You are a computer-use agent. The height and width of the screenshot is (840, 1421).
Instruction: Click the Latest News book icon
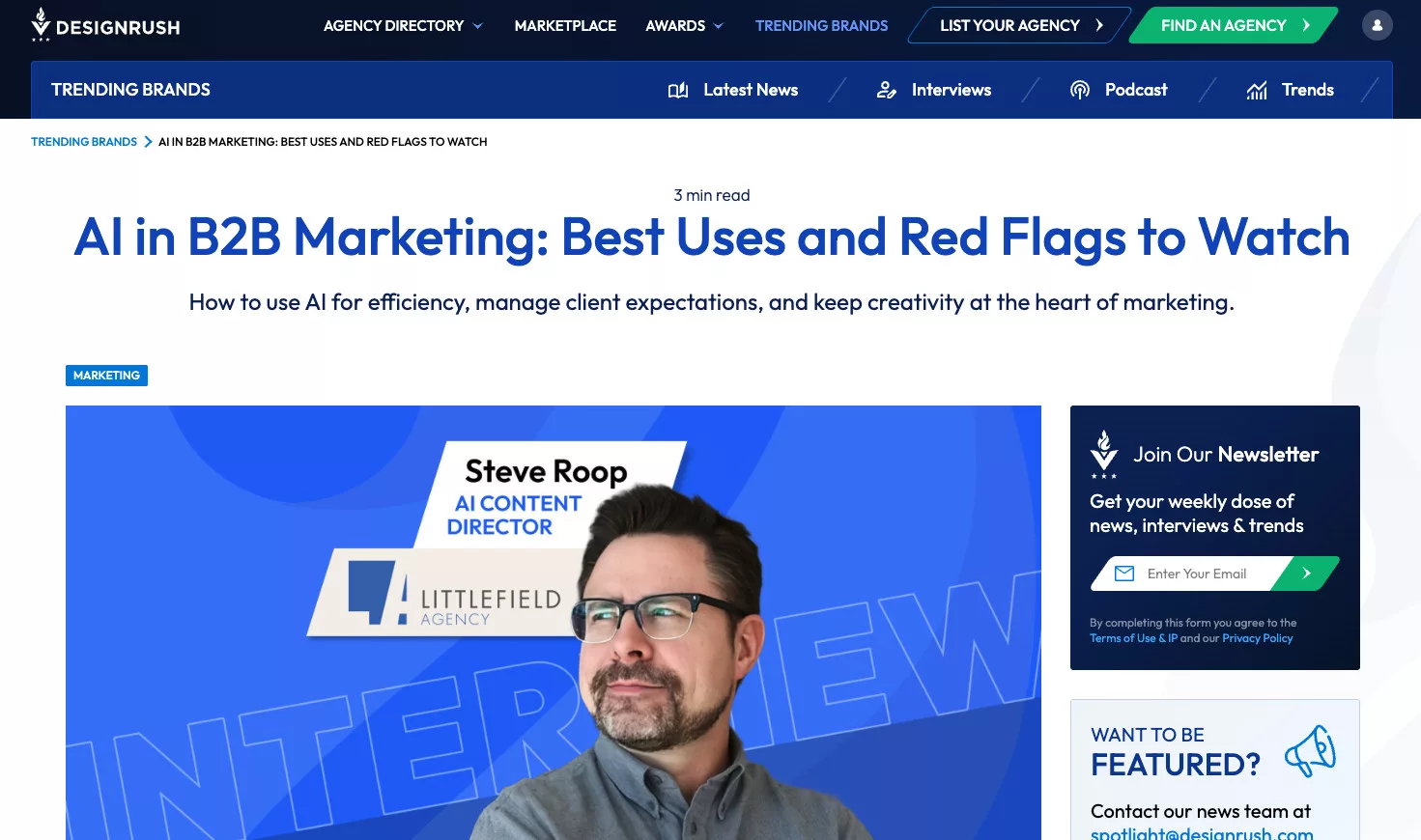coord(678,90)
